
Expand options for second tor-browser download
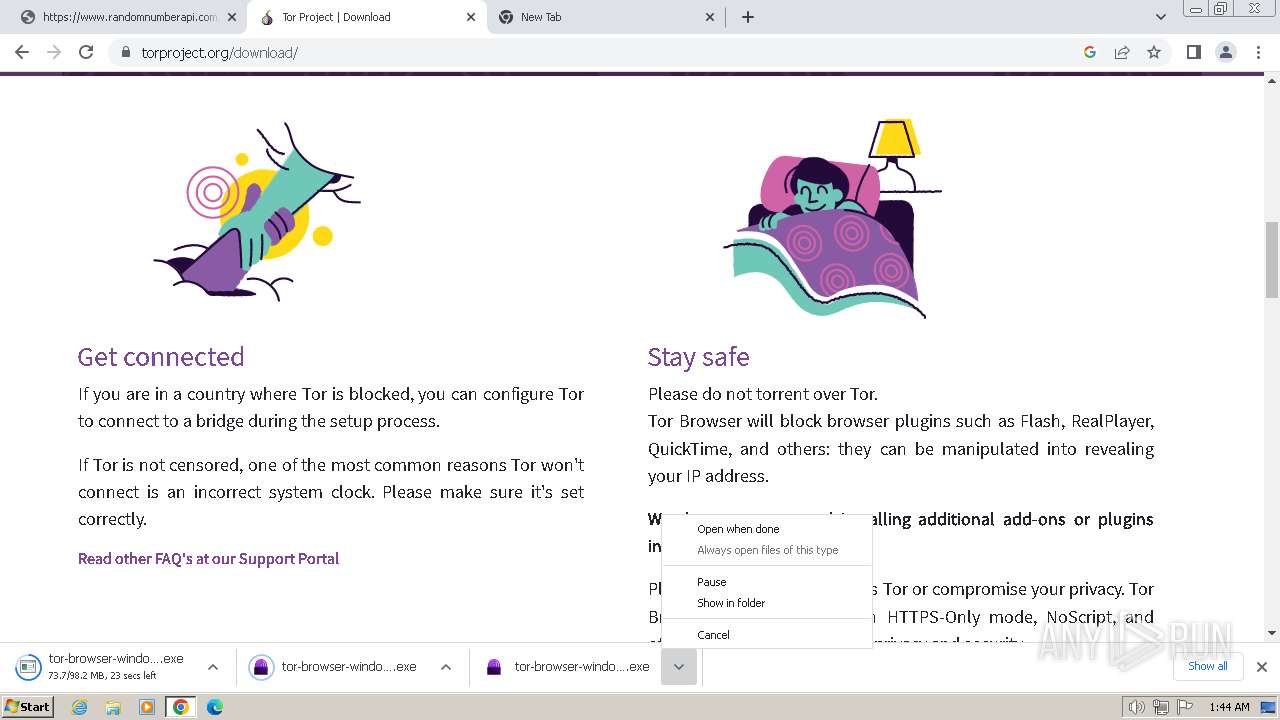click(x=446, y=667)
